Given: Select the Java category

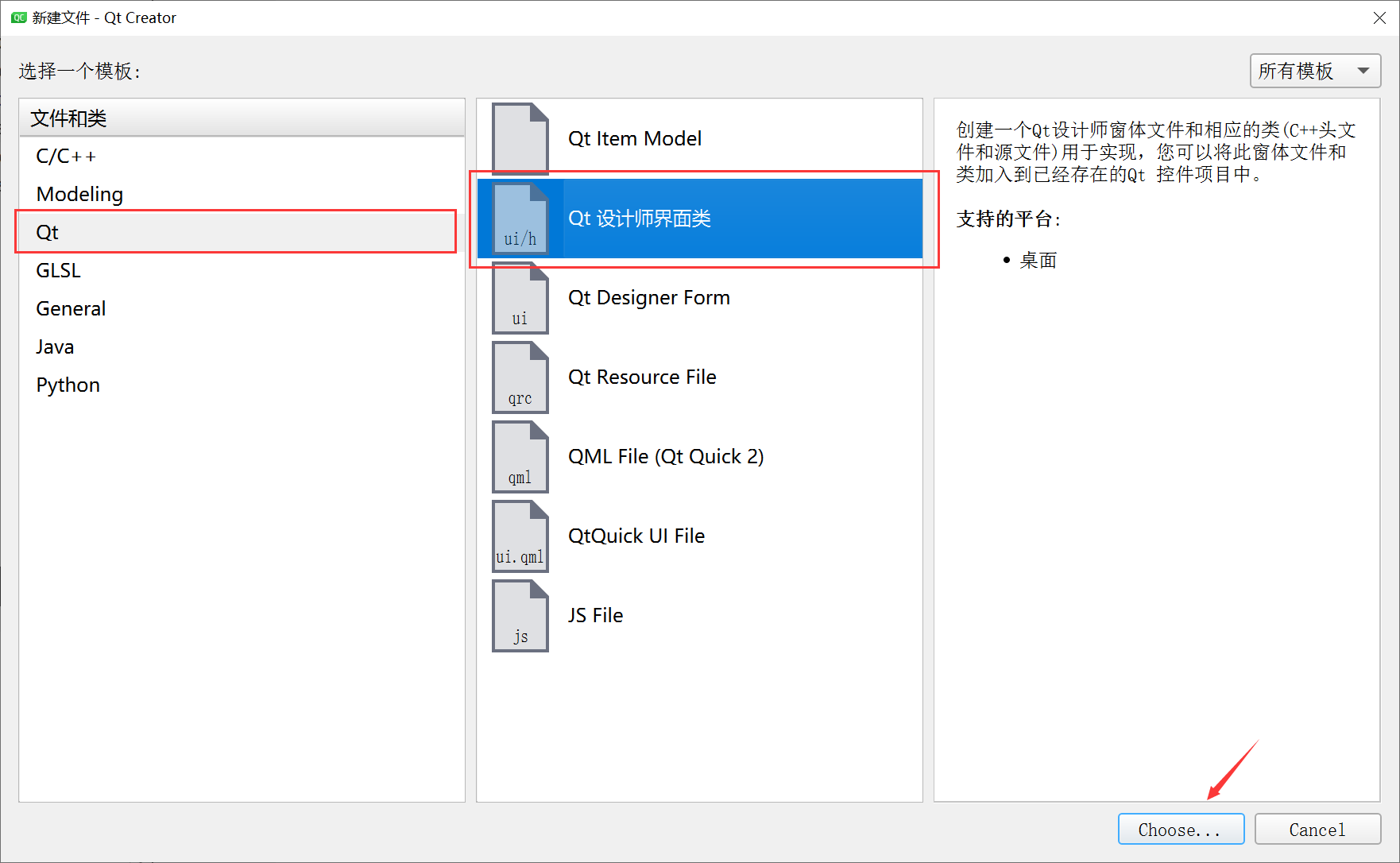Looking at the screenshot, I should click(x=242, y=346).
